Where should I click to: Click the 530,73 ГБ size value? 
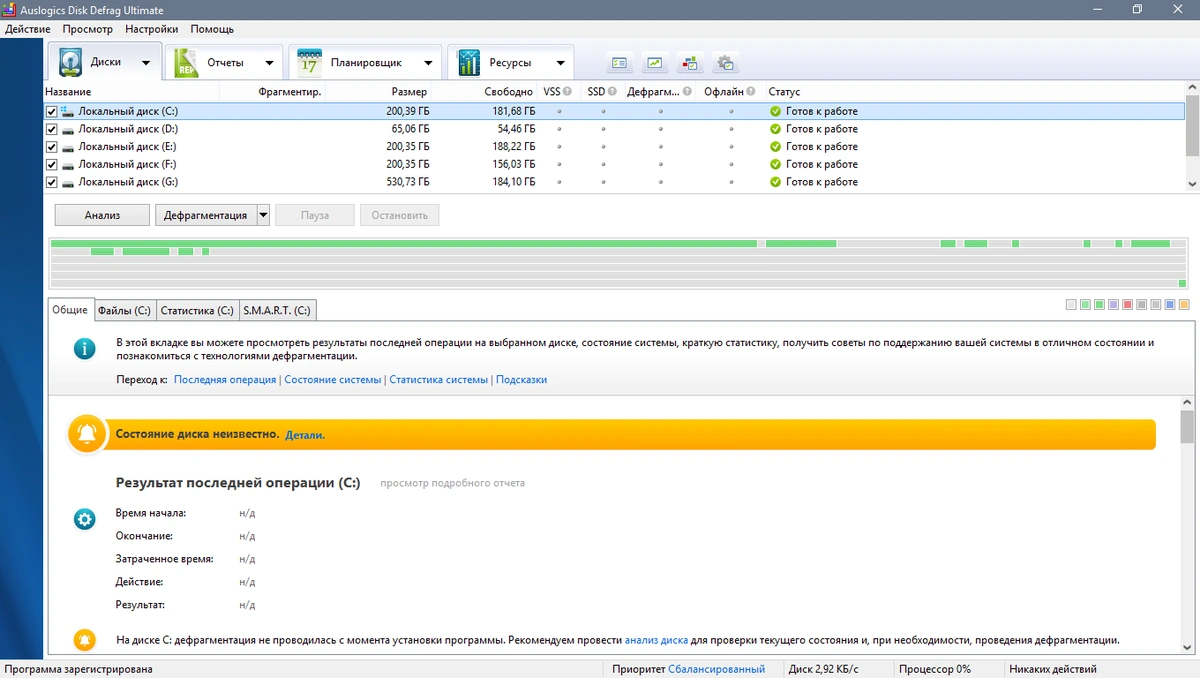(408, 182)
